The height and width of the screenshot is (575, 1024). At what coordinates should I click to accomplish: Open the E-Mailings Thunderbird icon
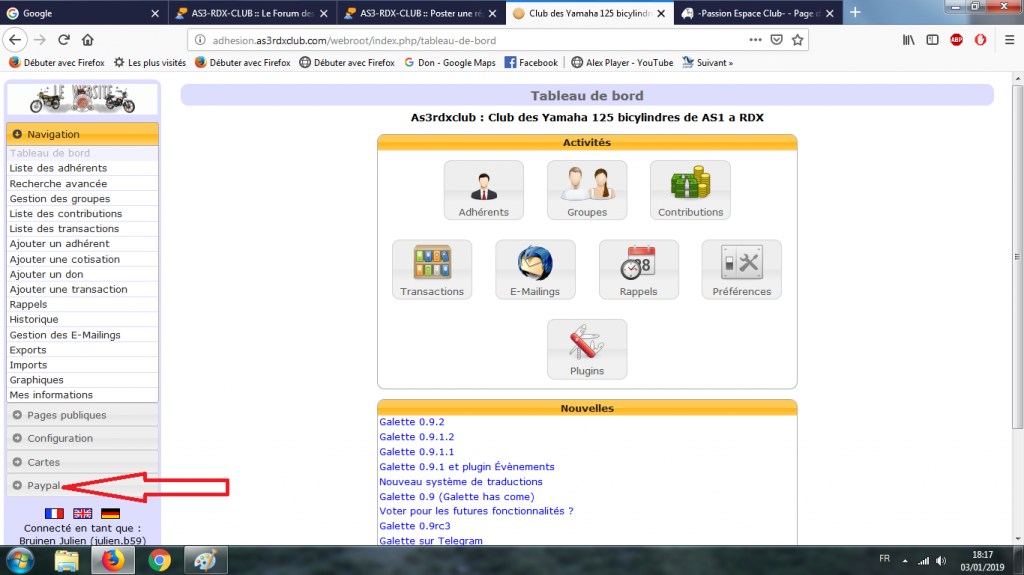(535, 269)
